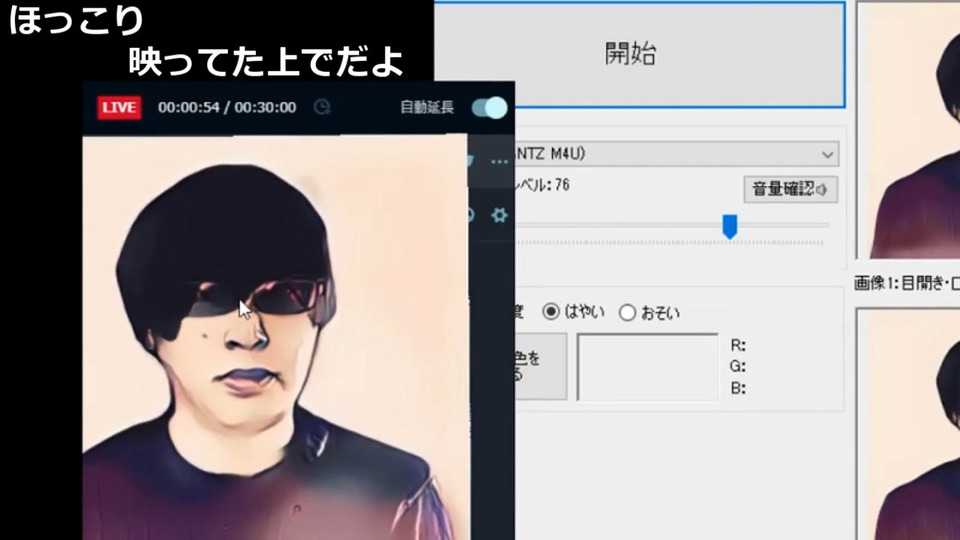Click the color pick button left of the preview box
The height and width of the screenshot is (540, 960).
point(541,367)
